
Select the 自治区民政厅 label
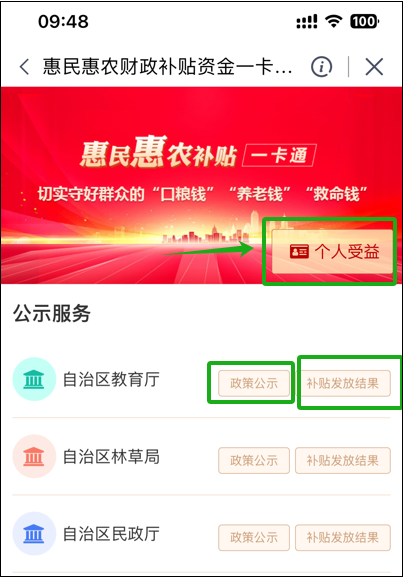[x=111, y=534]
